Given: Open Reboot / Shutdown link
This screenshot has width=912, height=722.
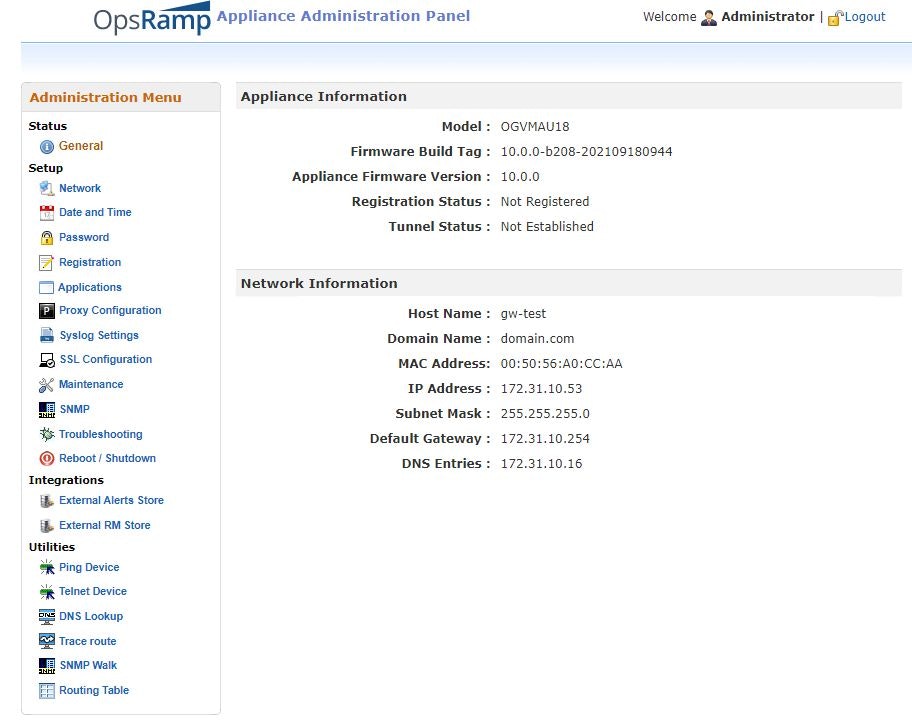Looking at the screenshot, I should coord(107,458).
